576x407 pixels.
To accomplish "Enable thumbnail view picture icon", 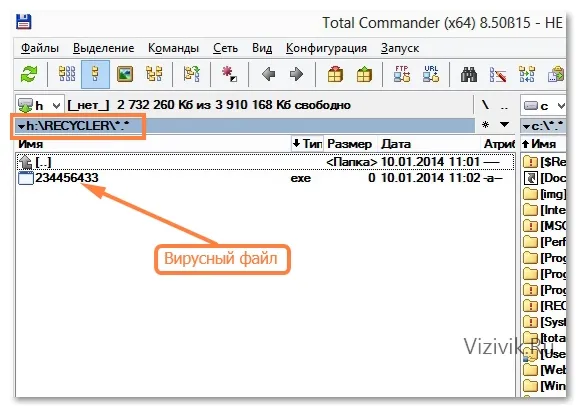I will (x=125, y=75).
